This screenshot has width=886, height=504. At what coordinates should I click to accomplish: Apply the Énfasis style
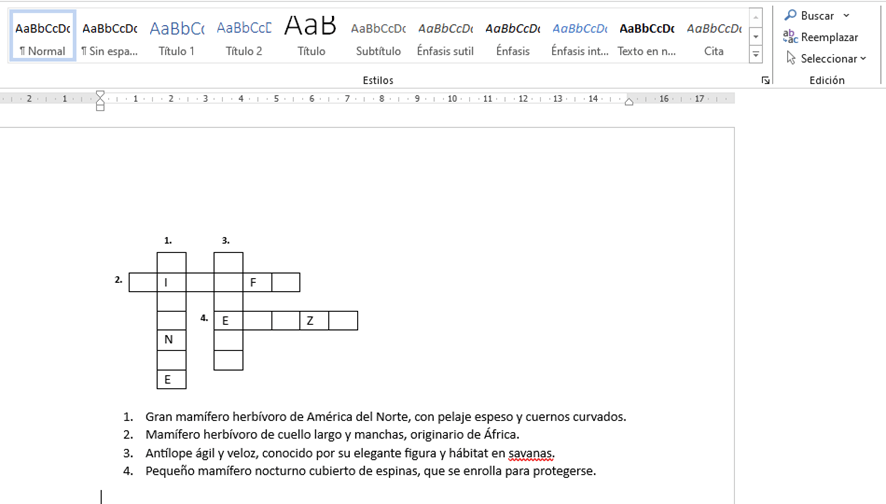pos(513,36)
